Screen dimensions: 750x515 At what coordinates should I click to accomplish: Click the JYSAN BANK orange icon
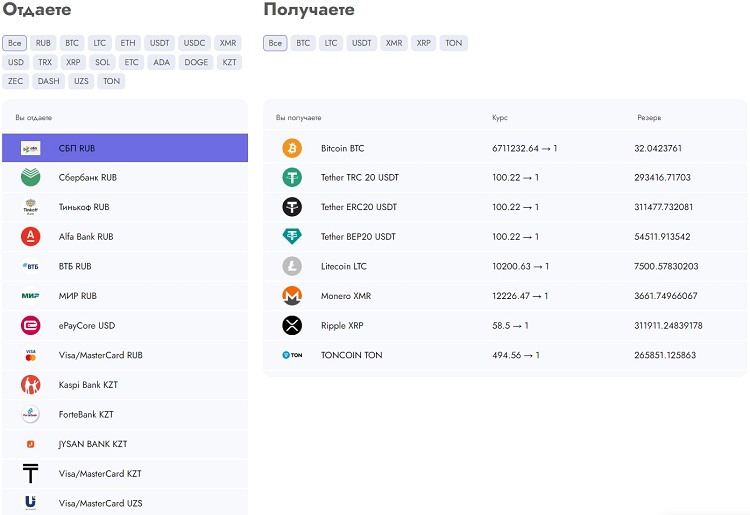pos(31,444)
